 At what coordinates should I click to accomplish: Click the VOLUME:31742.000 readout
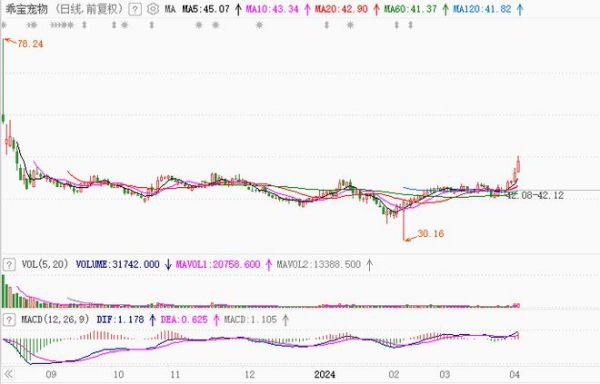[x=117, y=264]
